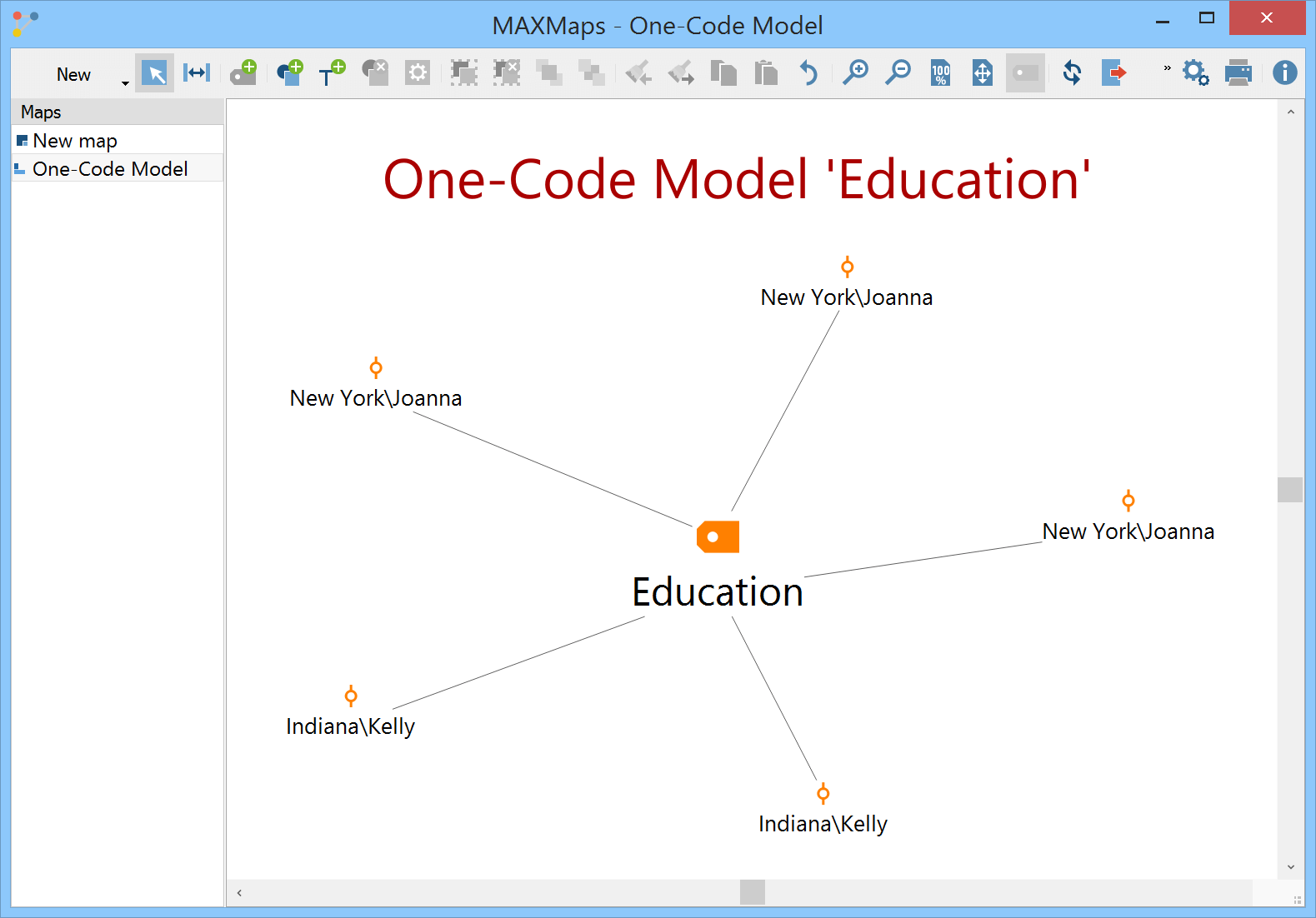Open the New dropdown arrow
Screen dimensions: 1316x918
click(x=125, y=83)
